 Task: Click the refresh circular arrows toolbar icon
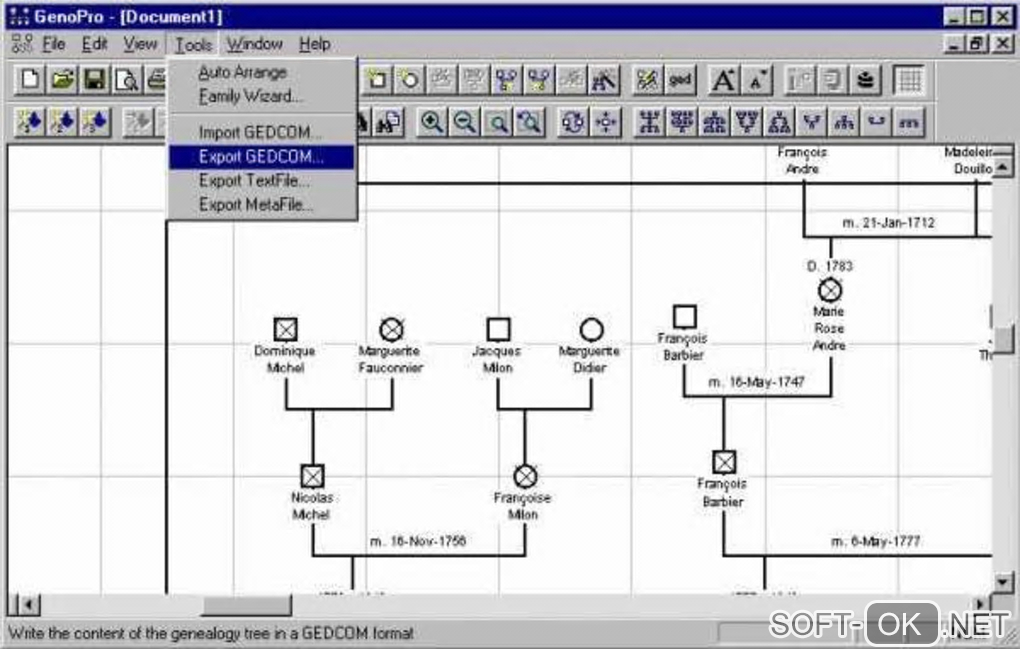click(x=573, y=122)
